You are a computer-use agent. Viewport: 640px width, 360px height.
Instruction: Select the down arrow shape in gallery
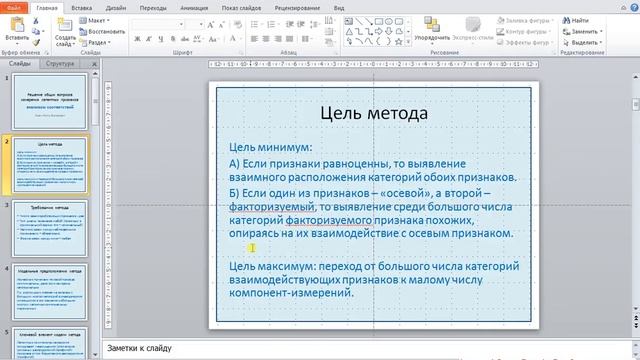(x=389, y=31)
